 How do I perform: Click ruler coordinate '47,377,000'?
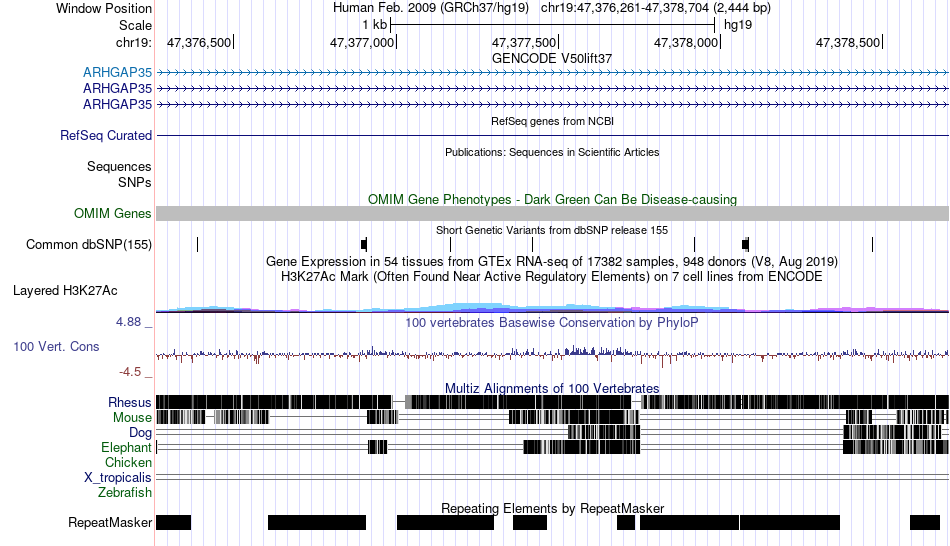coord(362,42)
